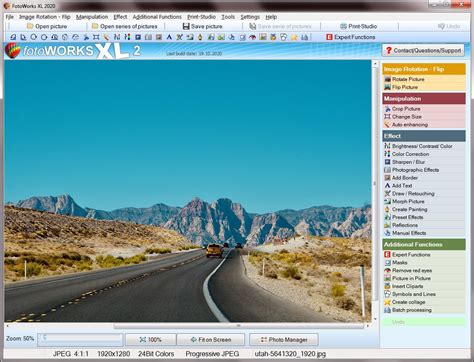Screen dimensions: 474x362
Task: Click the zoom slider track
Action: click(80, 340)
